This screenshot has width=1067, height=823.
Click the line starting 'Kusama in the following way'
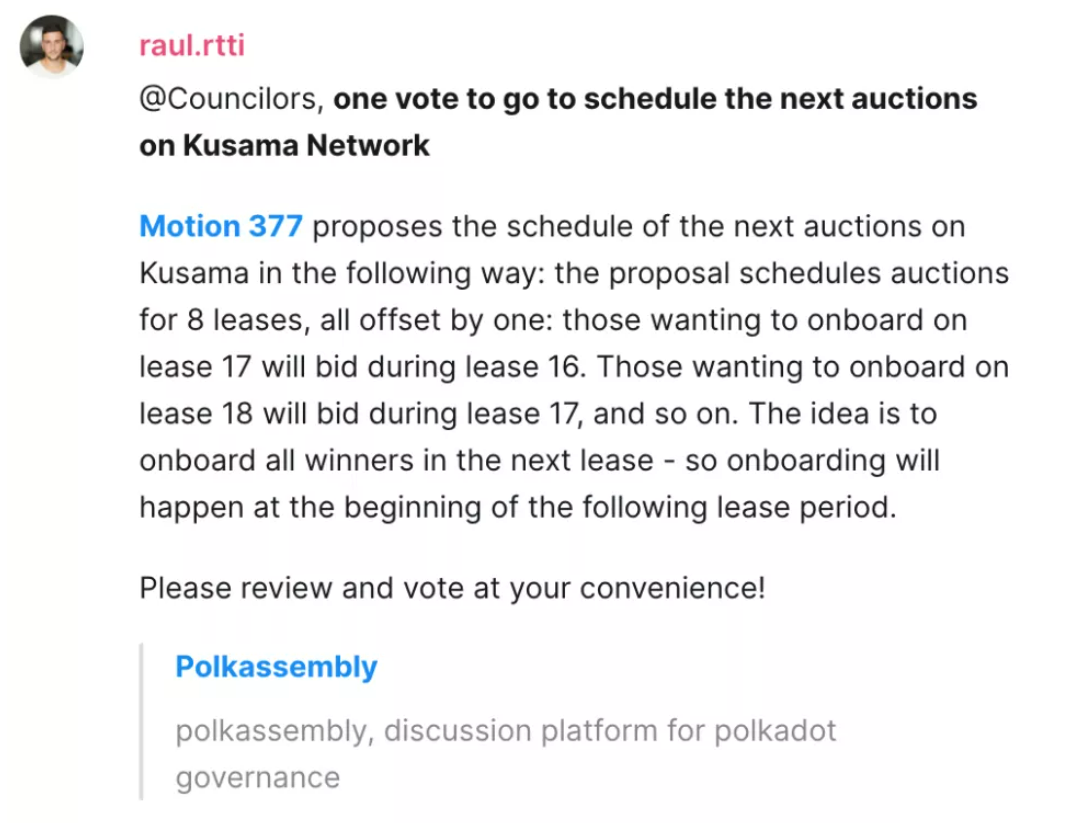click(574, 274)
